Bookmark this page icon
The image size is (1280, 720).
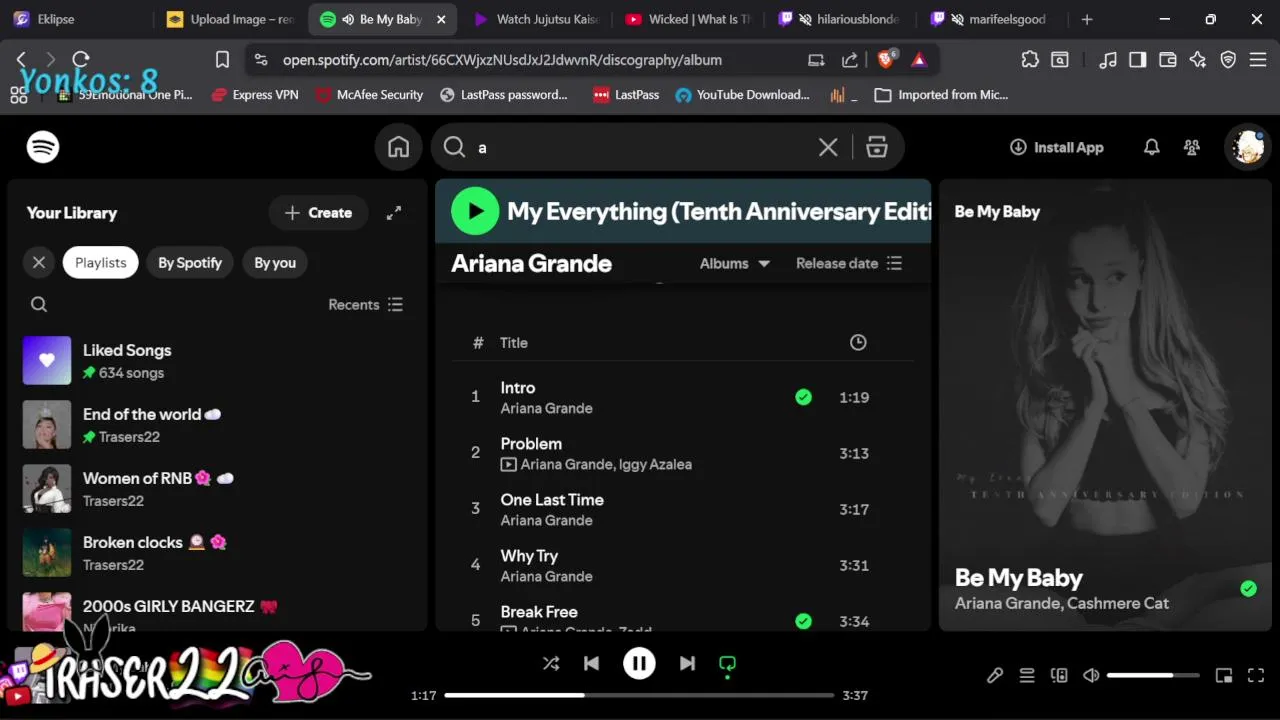click(x=222, y=59)
